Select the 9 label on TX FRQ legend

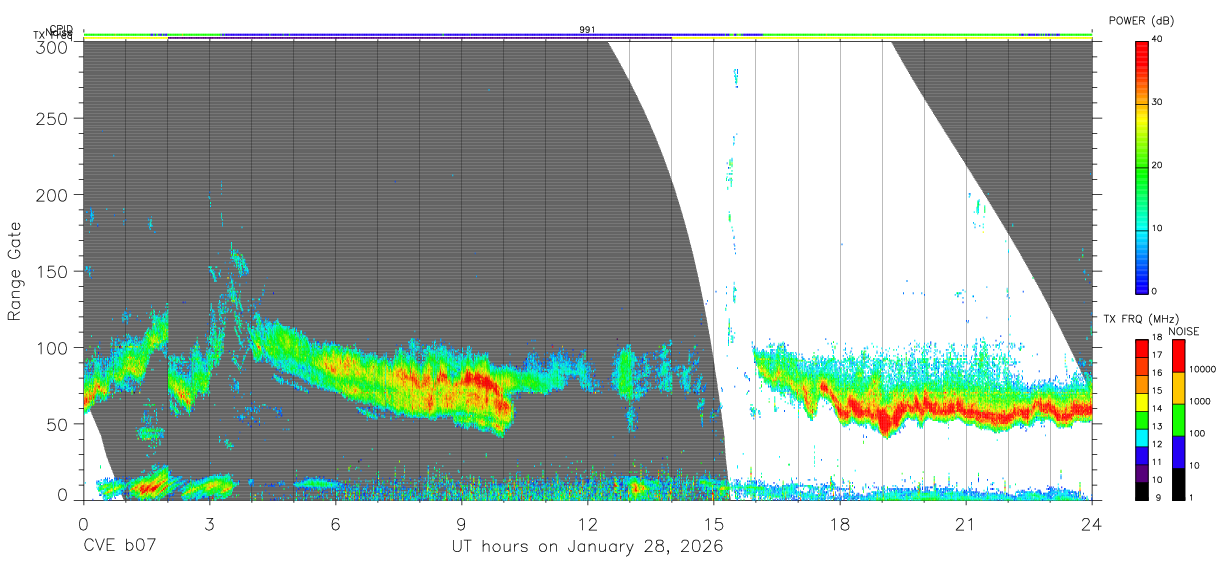tap(1158, 498)
